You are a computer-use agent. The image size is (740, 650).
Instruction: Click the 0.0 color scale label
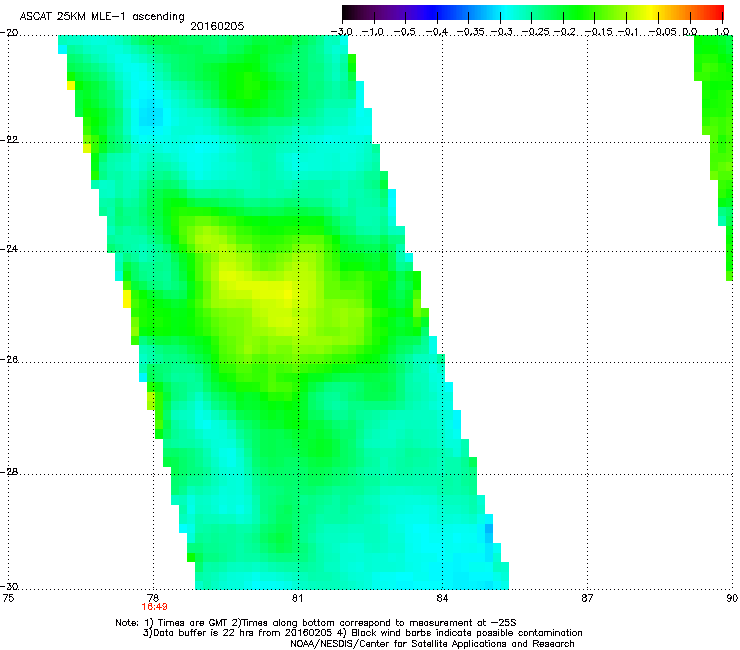(690, 32)
